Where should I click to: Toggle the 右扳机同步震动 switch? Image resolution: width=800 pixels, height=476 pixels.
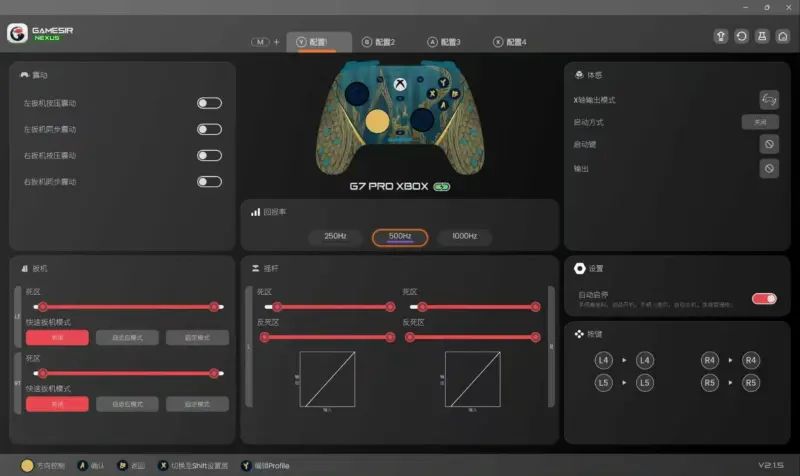click(x=209, y=181)
